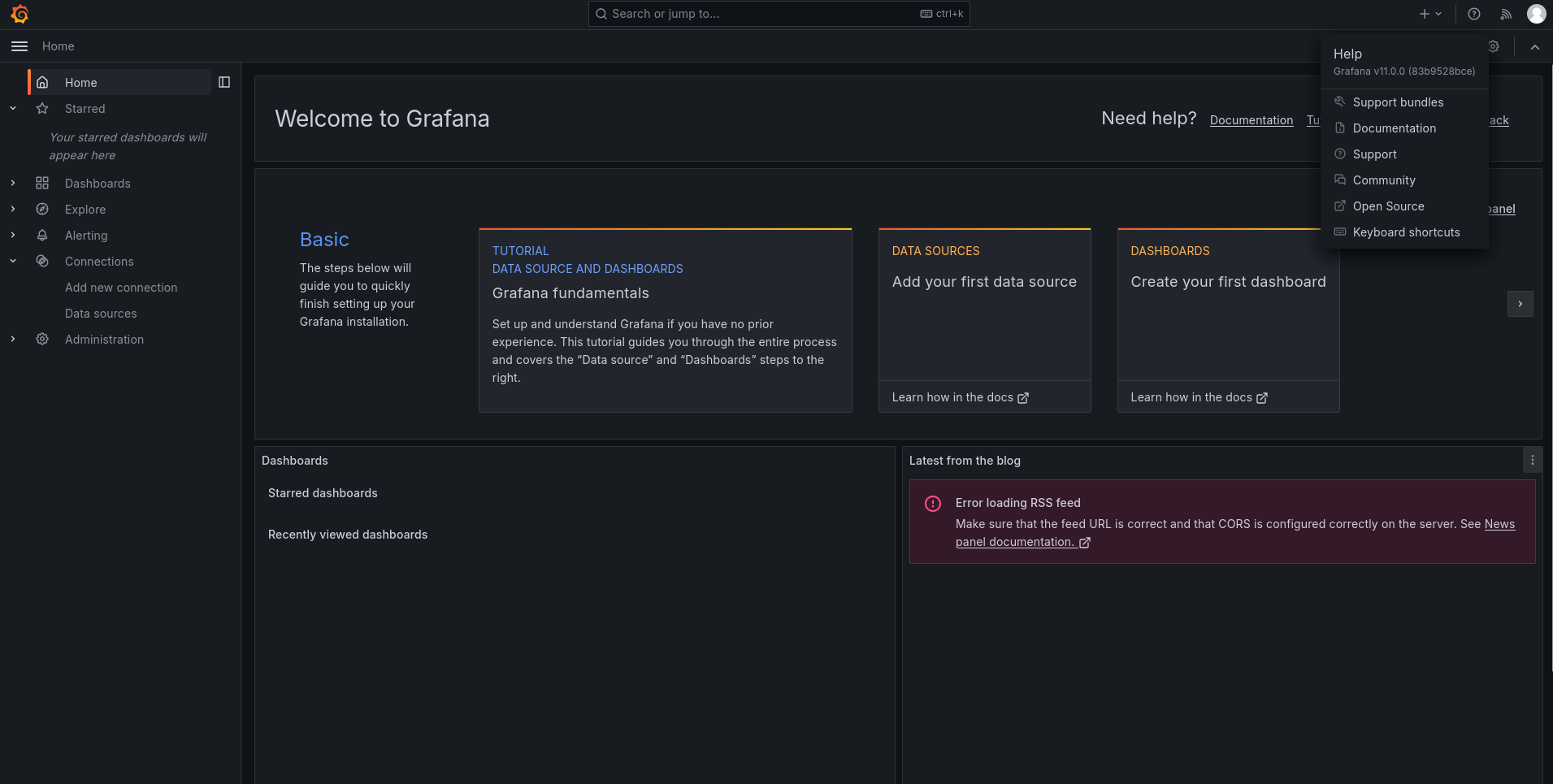
Task: Open Dashboards in the sidebar
Action: point(98,184)
